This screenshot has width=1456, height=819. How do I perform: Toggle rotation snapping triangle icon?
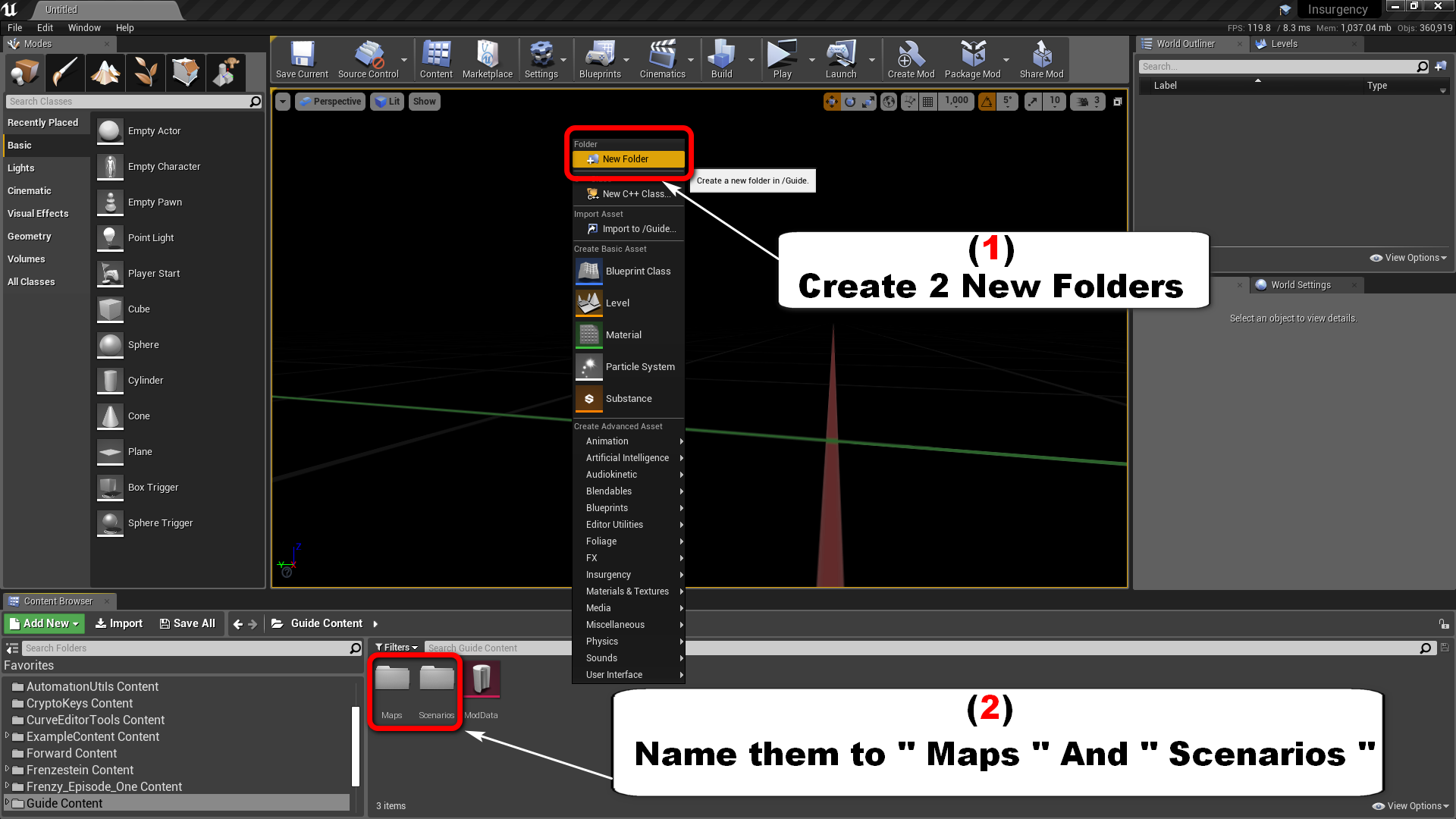point(987,102)
